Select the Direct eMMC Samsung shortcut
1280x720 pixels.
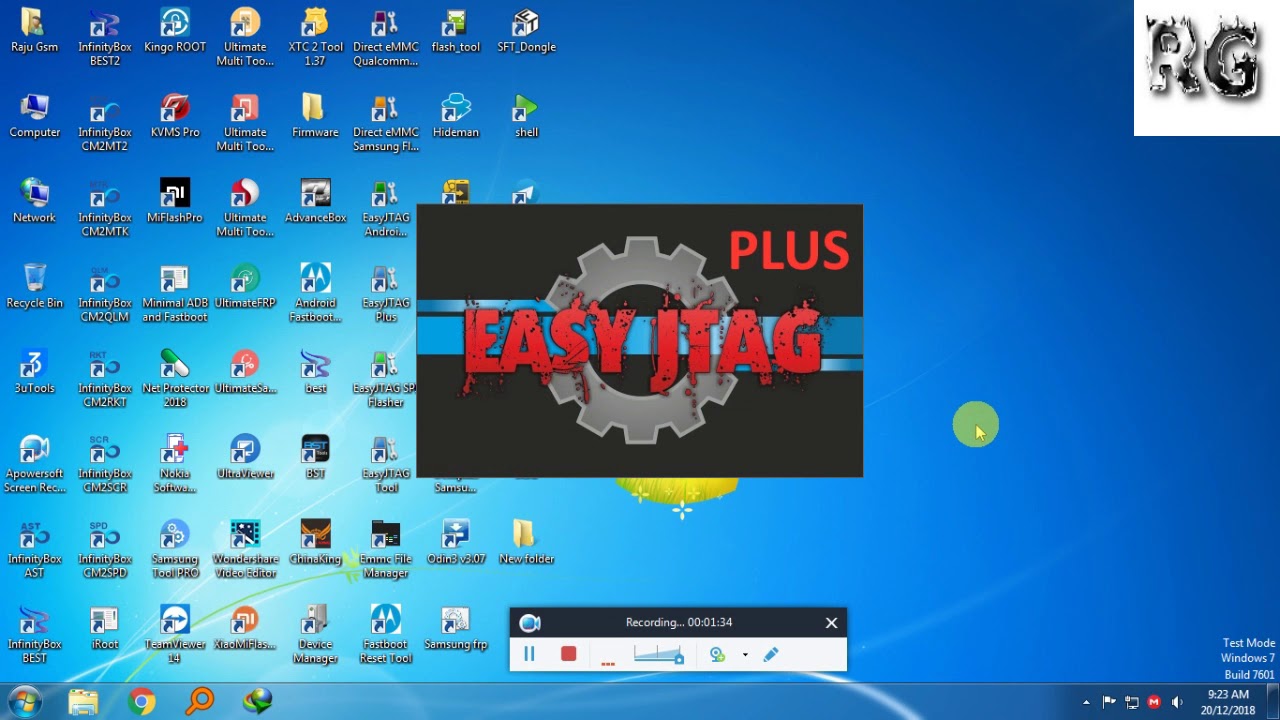pos(386,123)
